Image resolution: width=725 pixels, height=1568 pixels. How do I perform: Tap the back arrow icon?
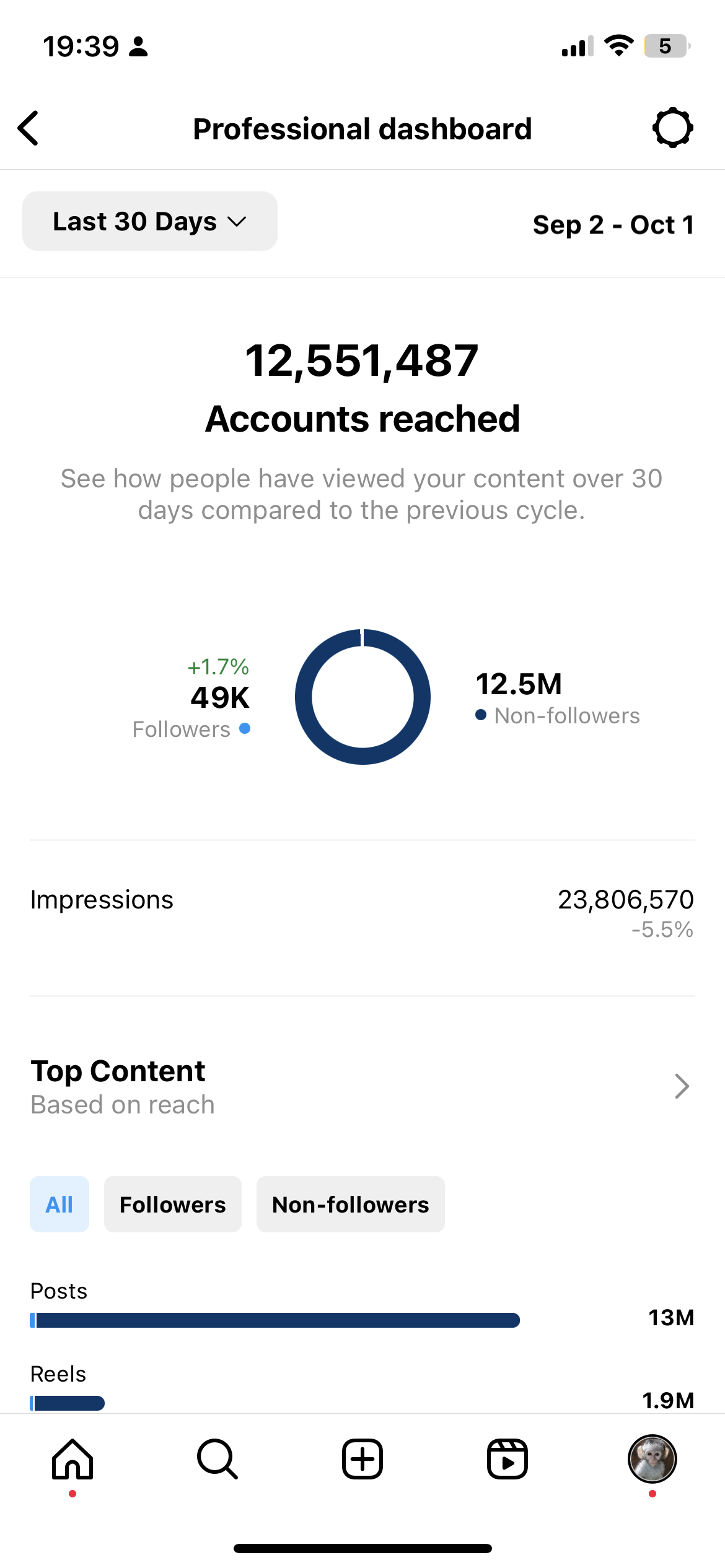coord(29,128)
